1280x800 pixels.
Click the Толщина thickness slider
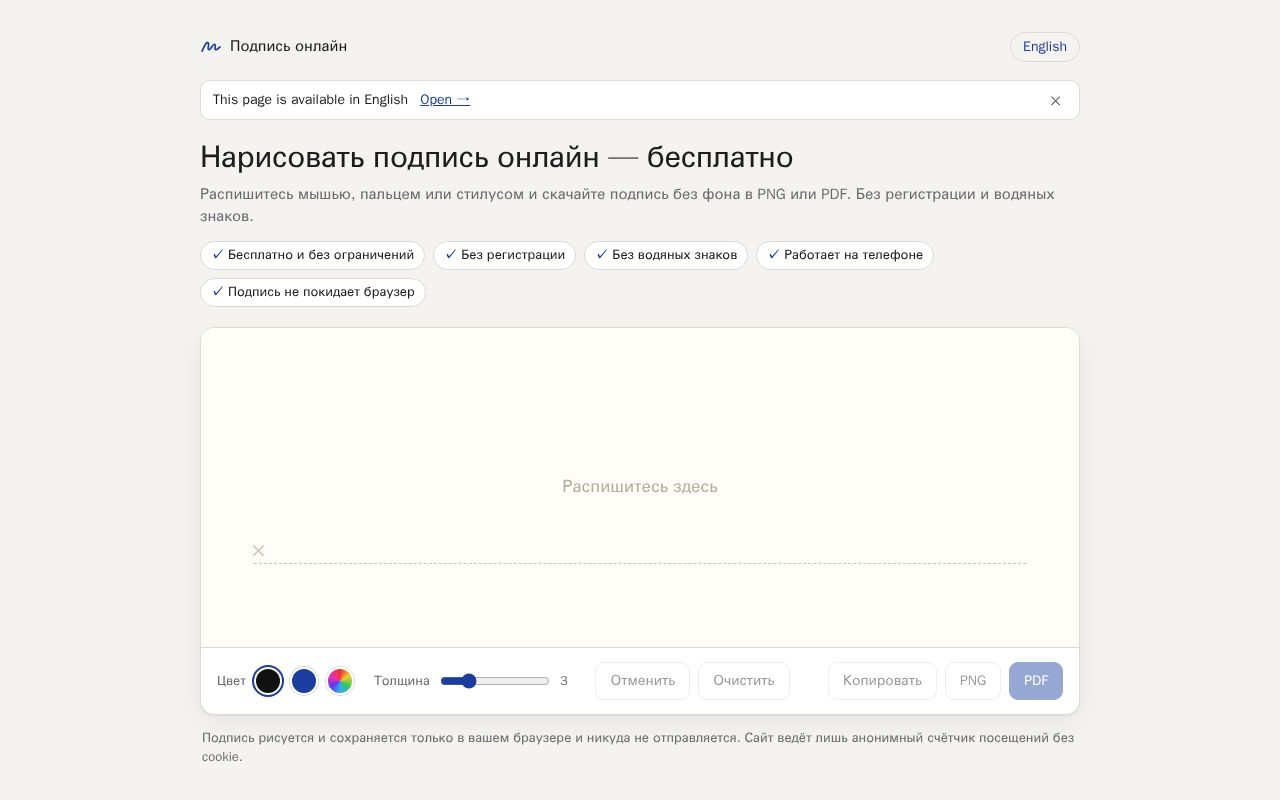click(495, 681)
